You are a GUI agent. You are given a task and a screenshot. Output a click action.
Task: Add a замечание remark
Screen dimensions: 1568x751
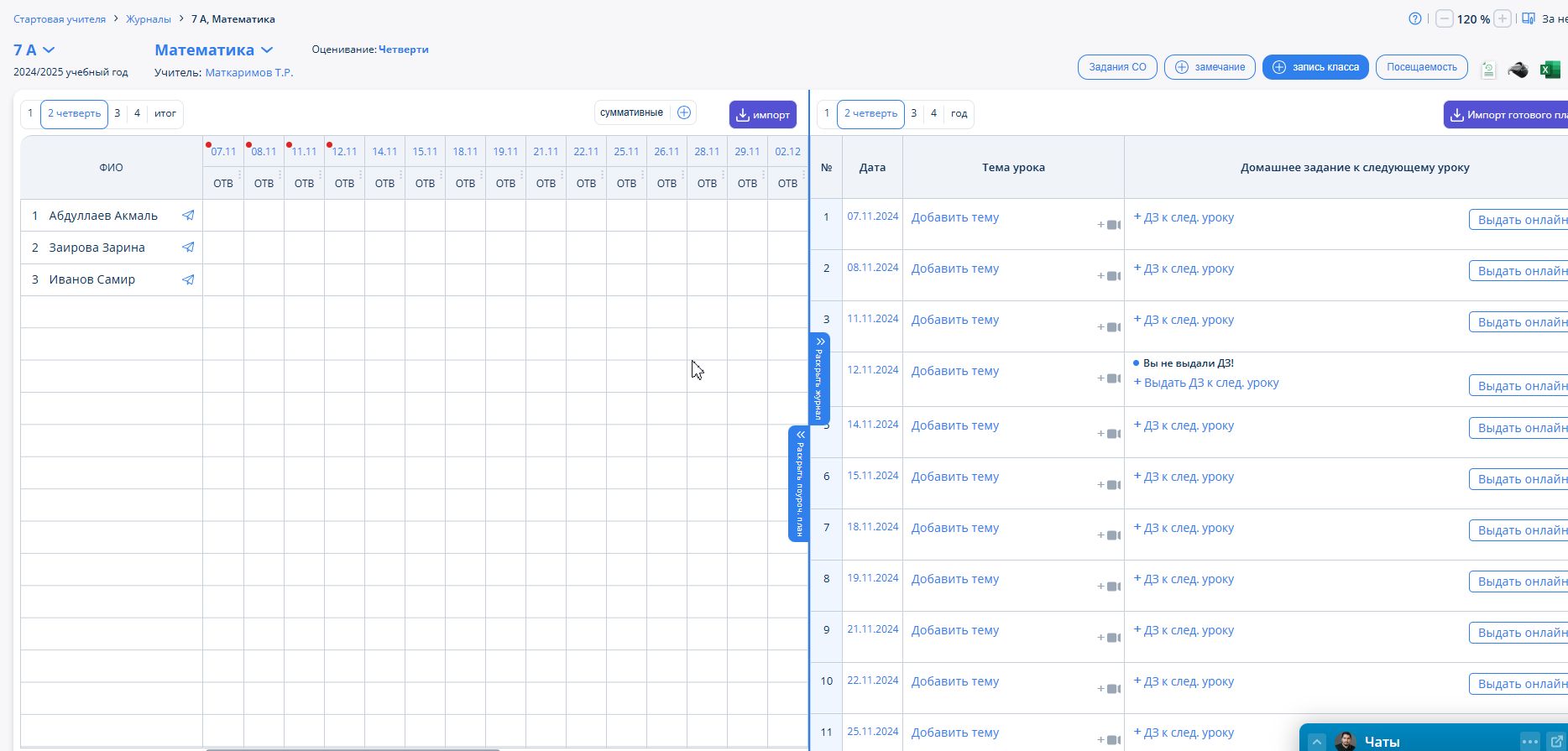click(1210, 67)
